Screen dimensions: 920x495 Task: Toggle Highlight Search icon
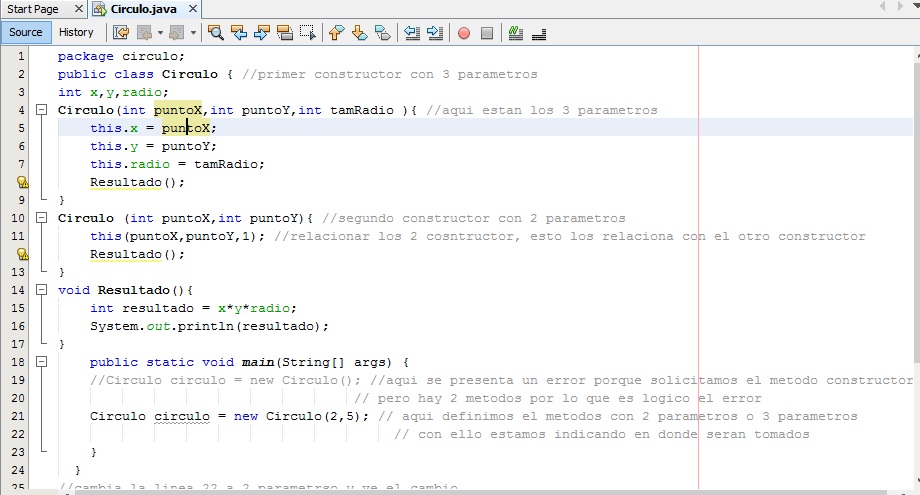285,32
